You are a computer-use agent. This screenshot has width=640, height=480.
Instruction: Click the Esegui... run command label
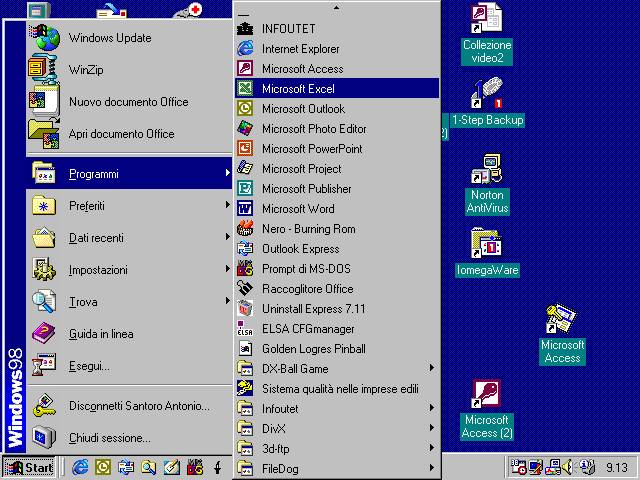(x=89, y=366)
